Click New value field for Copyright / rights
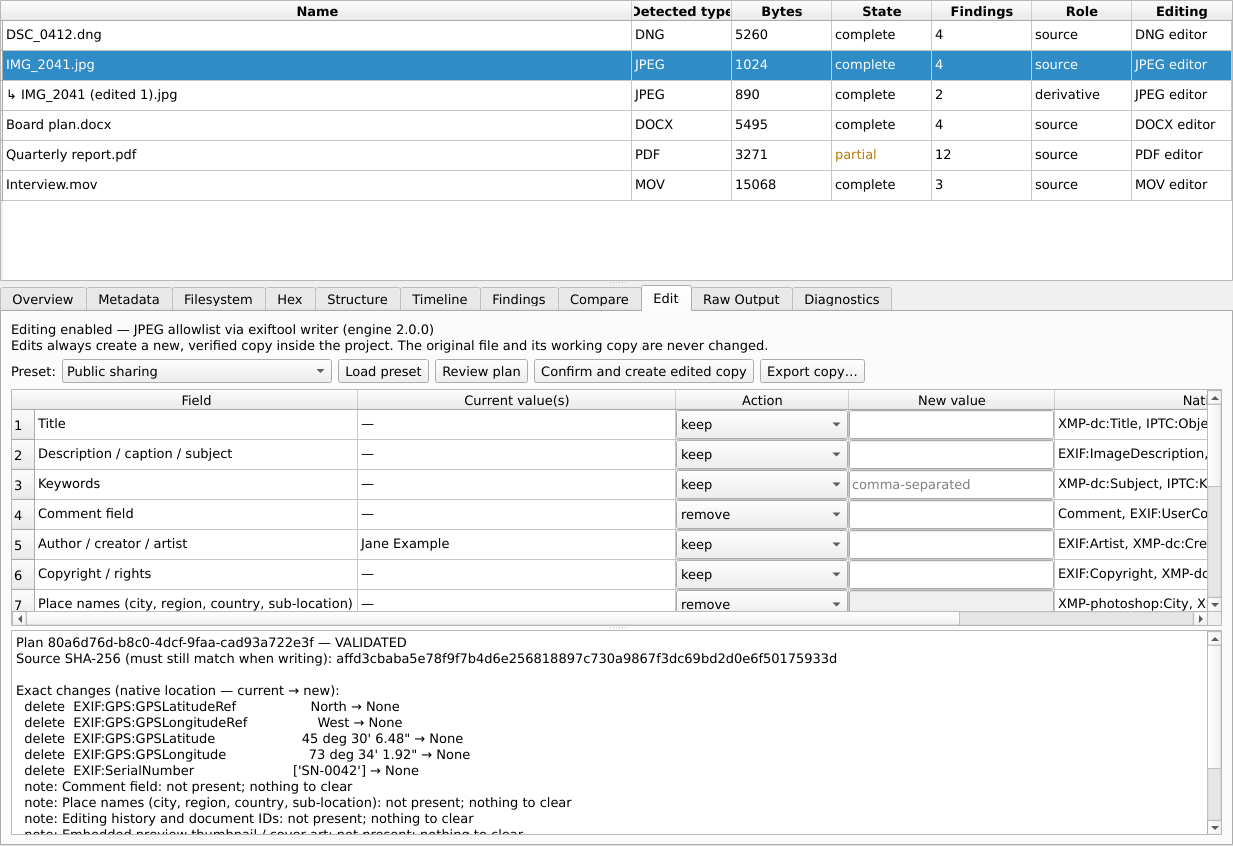This screenshot has height=846, width=1233. (x=951, y=574)
